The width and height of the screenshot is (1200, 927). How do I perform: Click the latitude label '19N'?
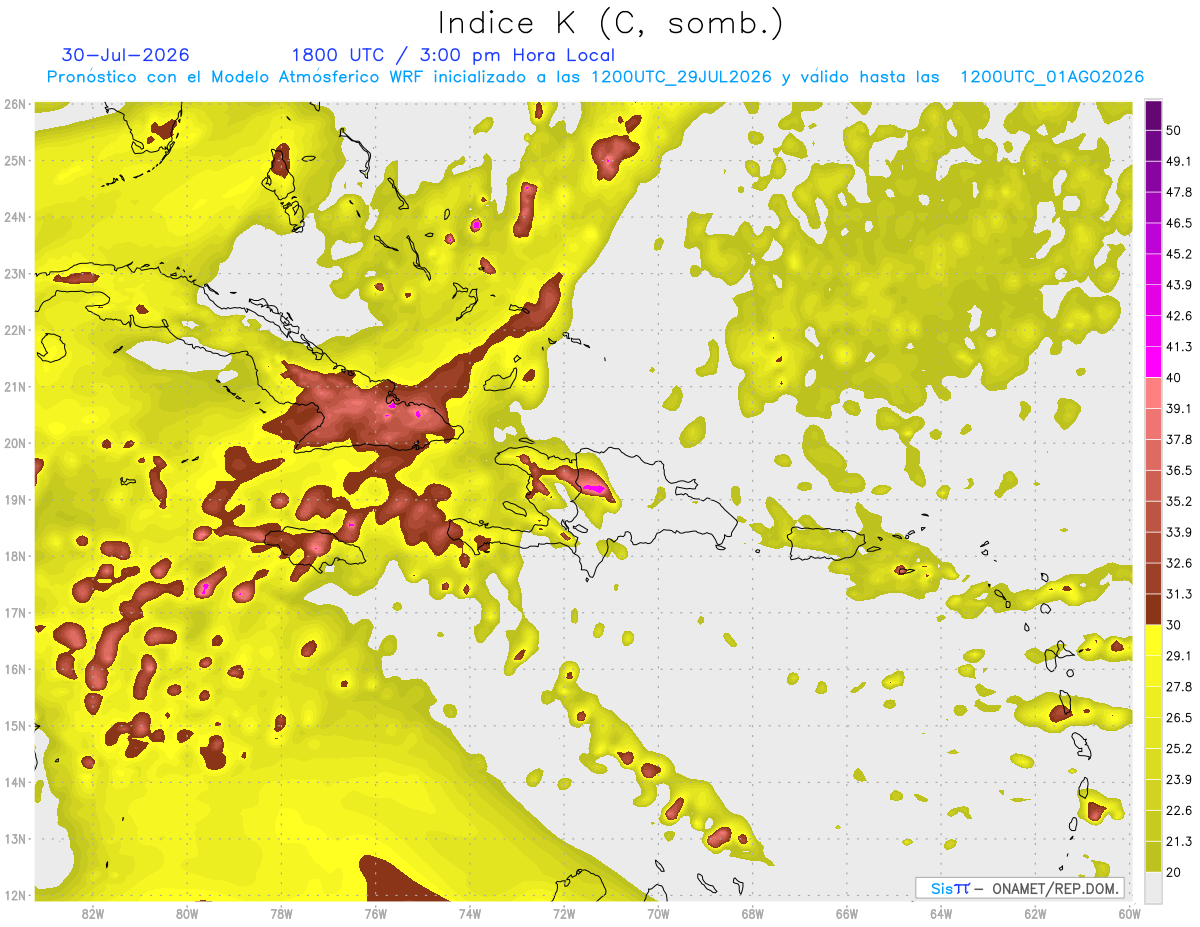pyautogui.click(x=14, y=499)
